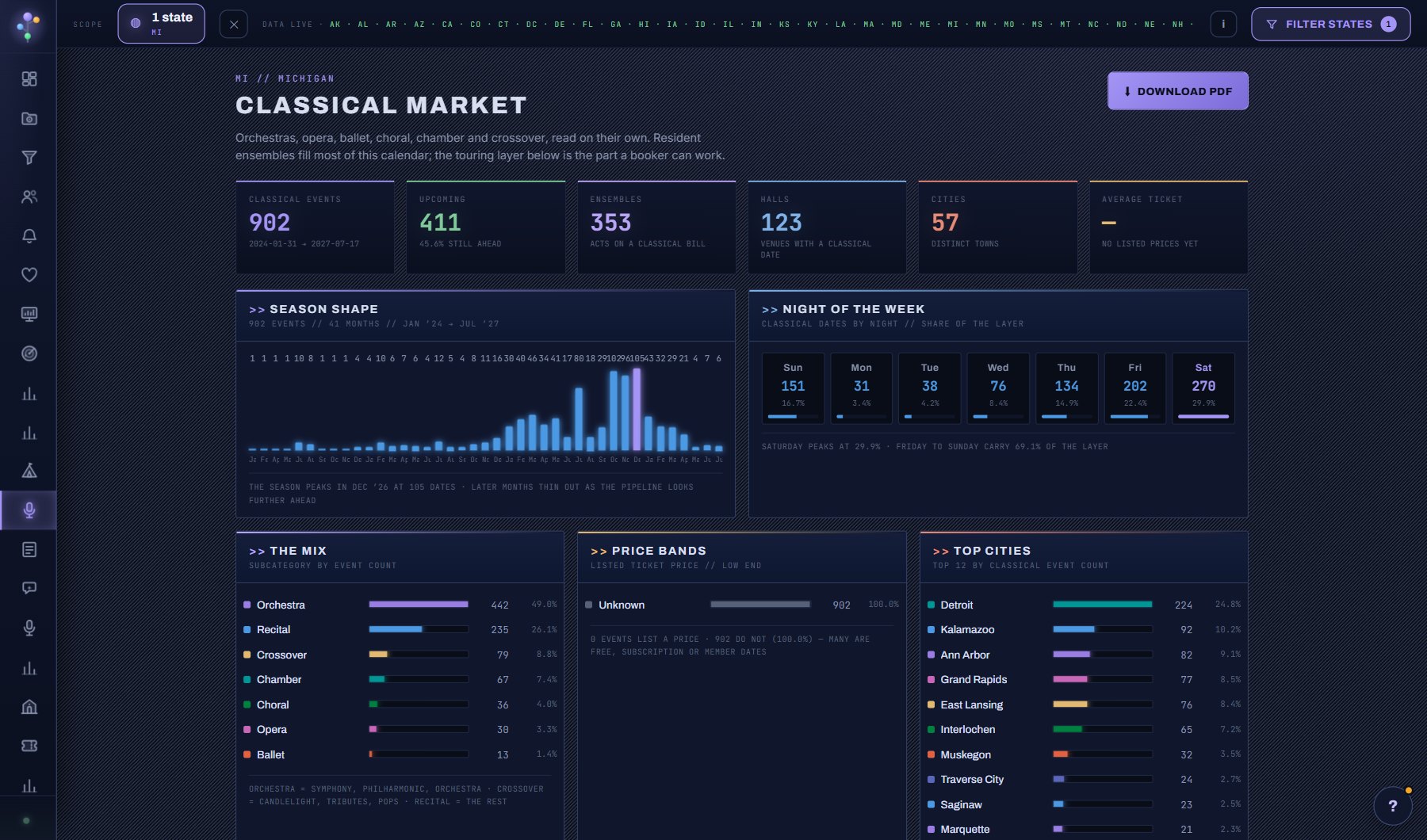Open the Classical Events 902 card

pos(315,227)
